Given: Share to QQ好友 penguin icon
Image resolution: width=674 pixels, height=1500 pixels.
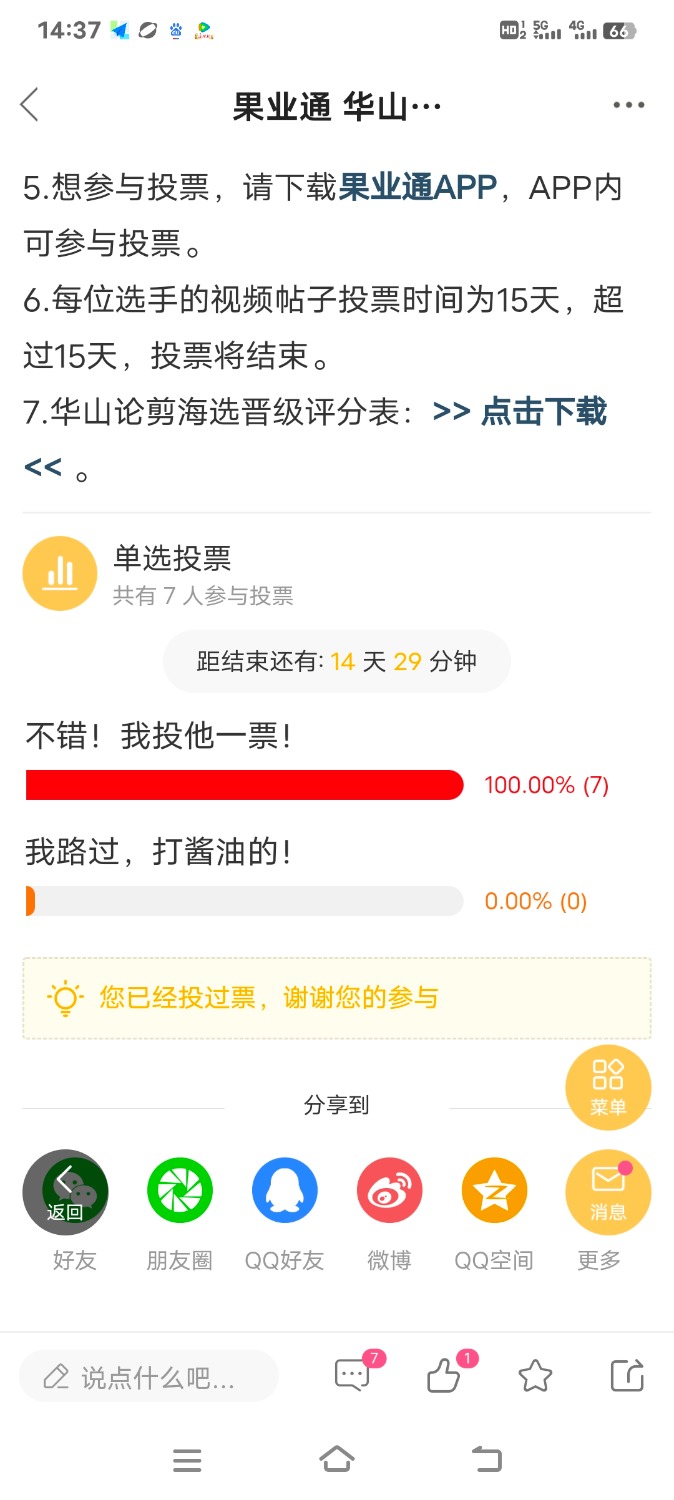Looking at the screenshot, I should click(285, 1190).
